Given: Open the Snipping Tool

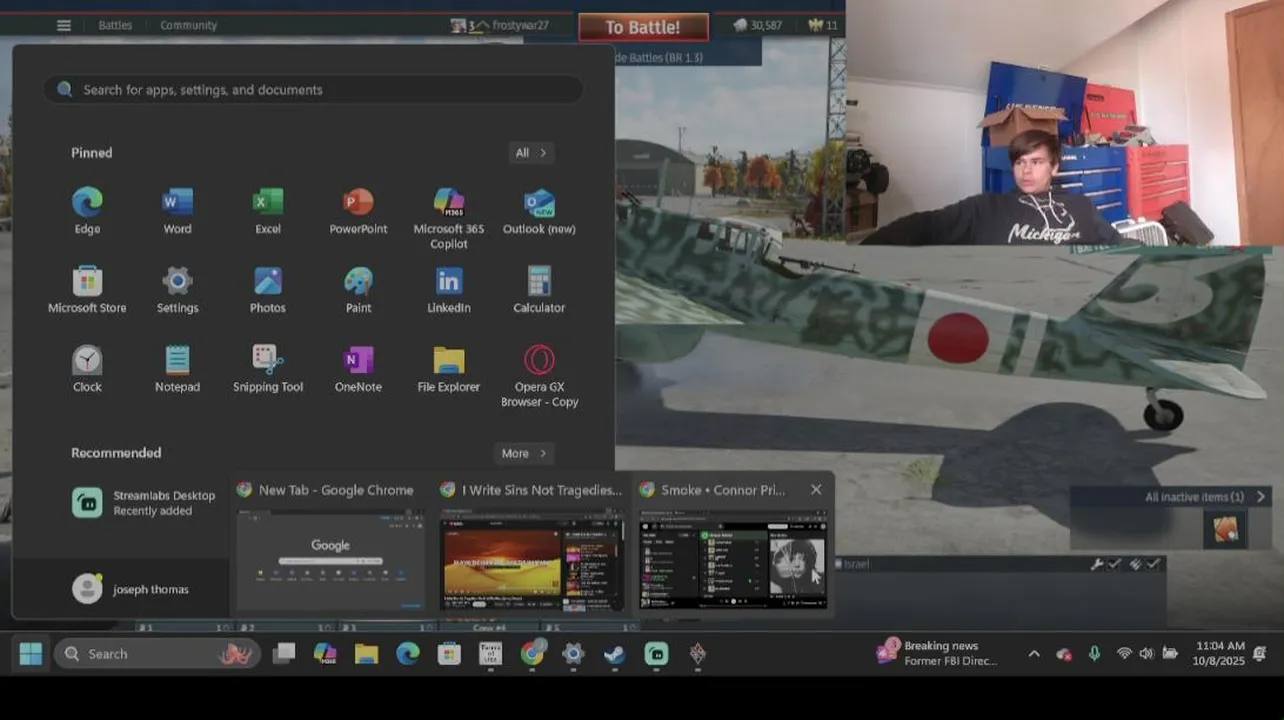Looking at the screenshot, I should point(268,369).
